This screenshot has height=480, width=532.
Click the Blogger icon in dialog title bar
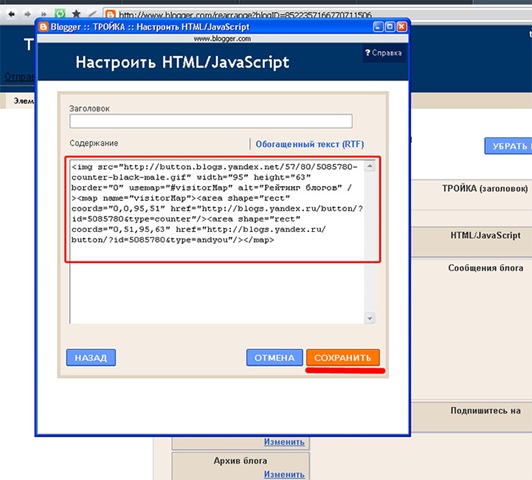43,27
